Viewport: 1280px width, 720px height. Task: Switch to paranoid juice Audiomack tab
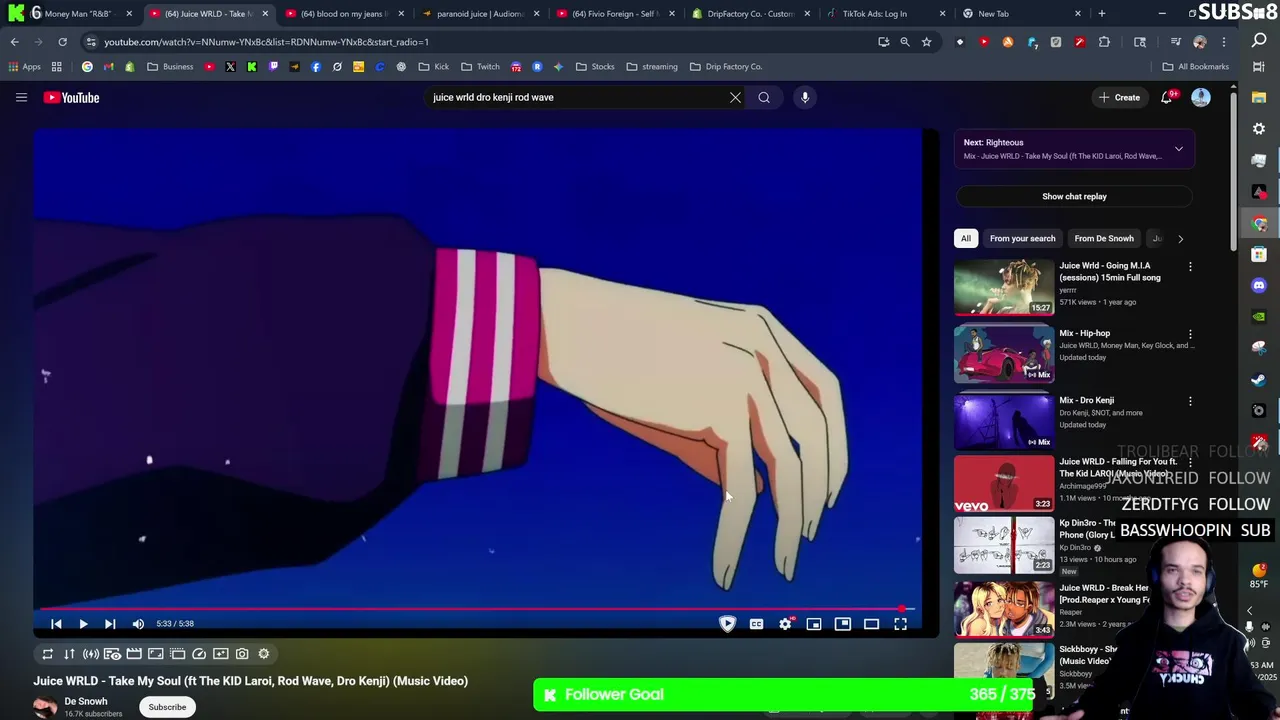coord(481,14)
